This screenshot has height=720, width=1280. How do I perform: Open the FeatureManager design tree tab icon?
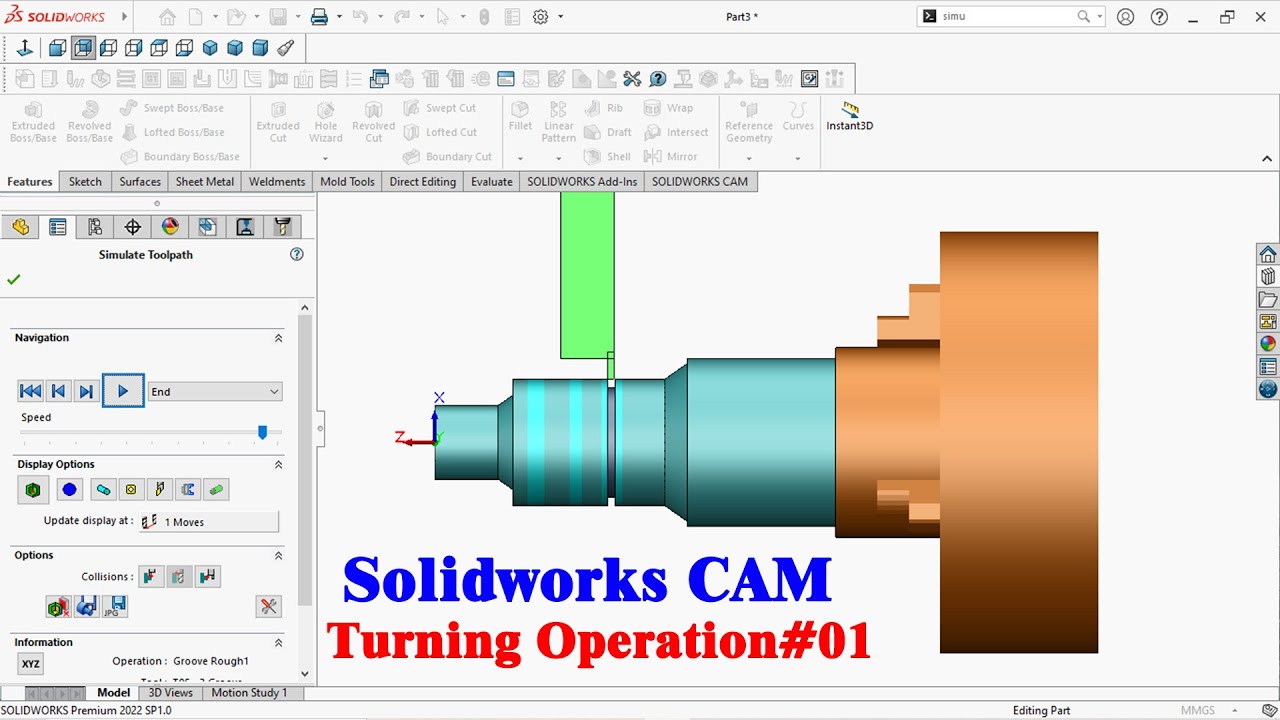(20, 227)
